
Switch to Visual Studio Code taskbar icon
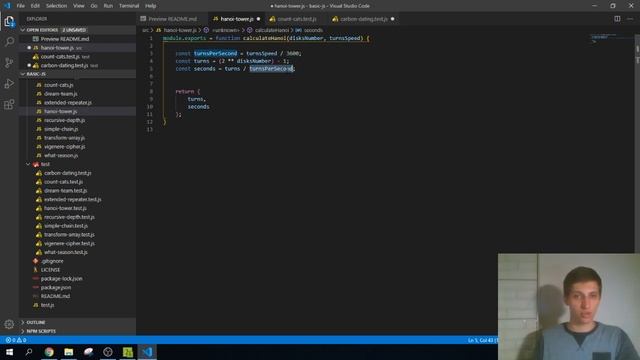click(x=147, y=352)
